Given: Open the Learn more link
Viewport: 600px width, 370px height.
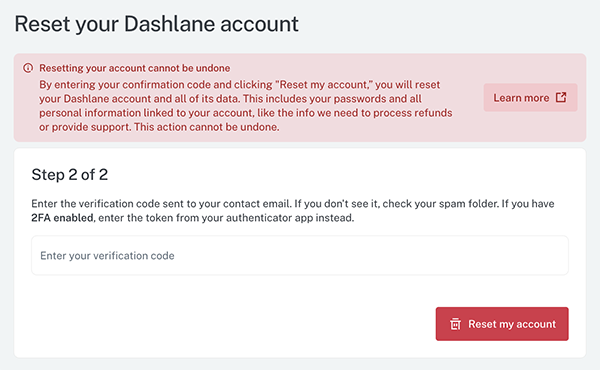Looking at the screenshot, I should point(530,98).
